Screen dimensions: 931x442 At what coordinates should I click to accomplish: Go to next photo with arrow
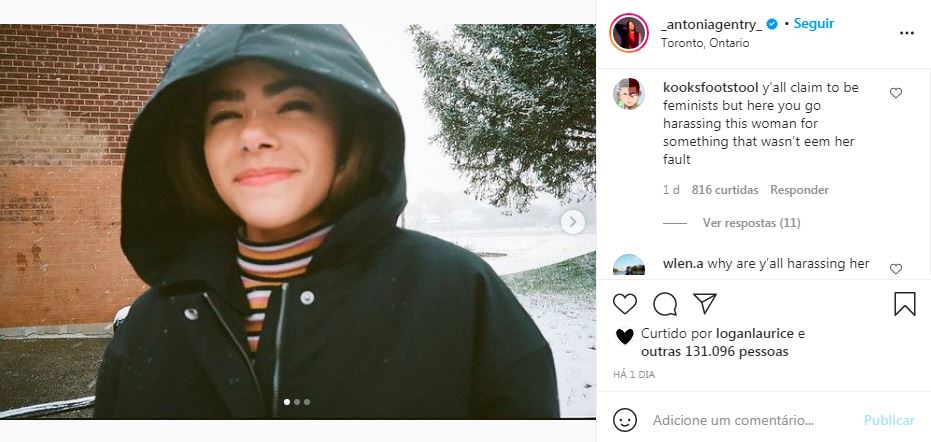(x=573, y=222)
